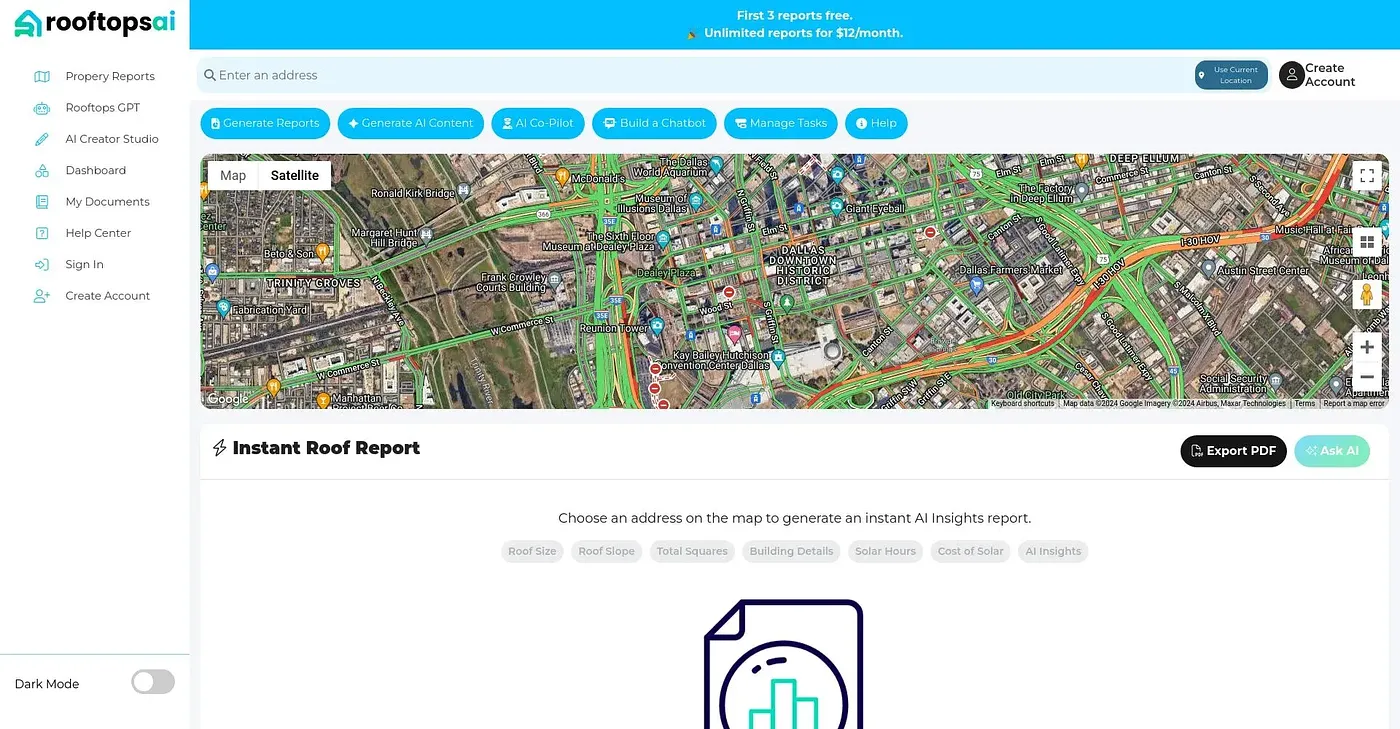Open Rooftops GPT sidebar item
This screenshot has height=729, width=1400.
tap(103, 108)
